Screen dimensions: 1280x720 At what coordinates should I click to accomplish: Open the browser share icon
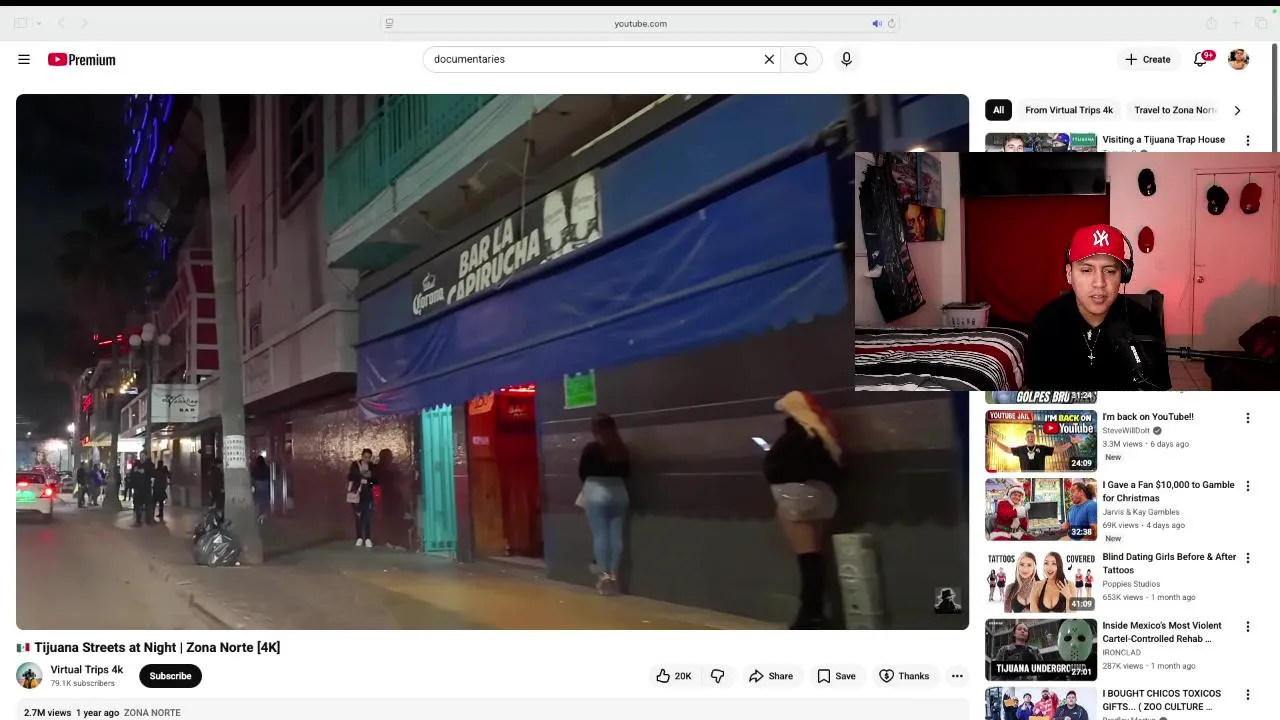1211,23
